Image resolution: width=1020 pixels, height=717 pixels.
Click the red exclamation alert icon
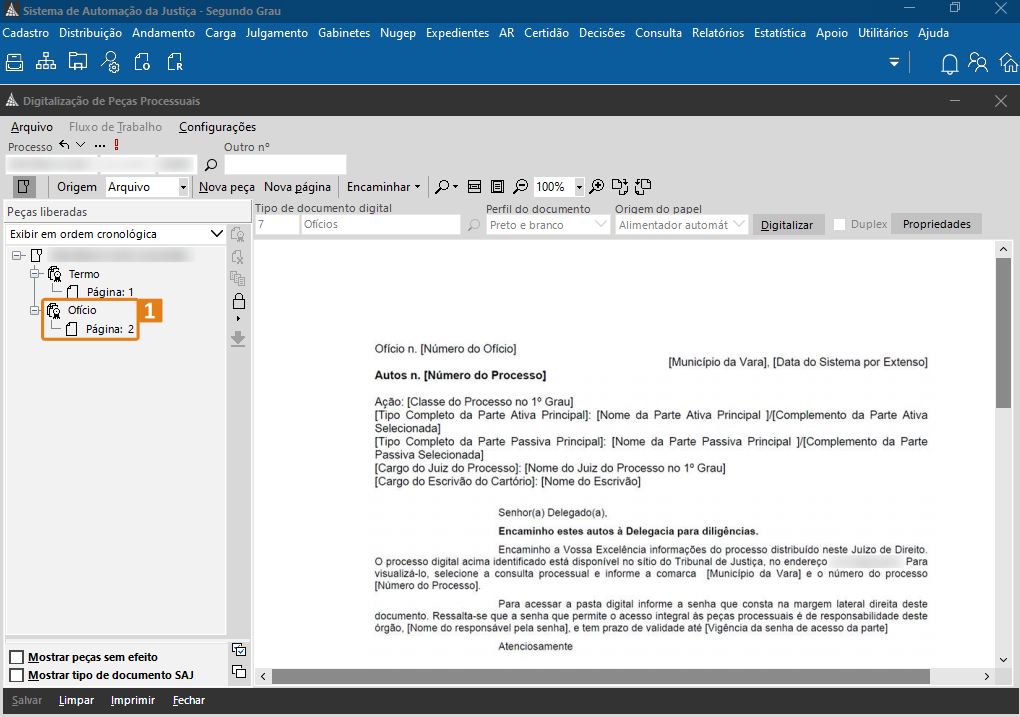[116, 145]
